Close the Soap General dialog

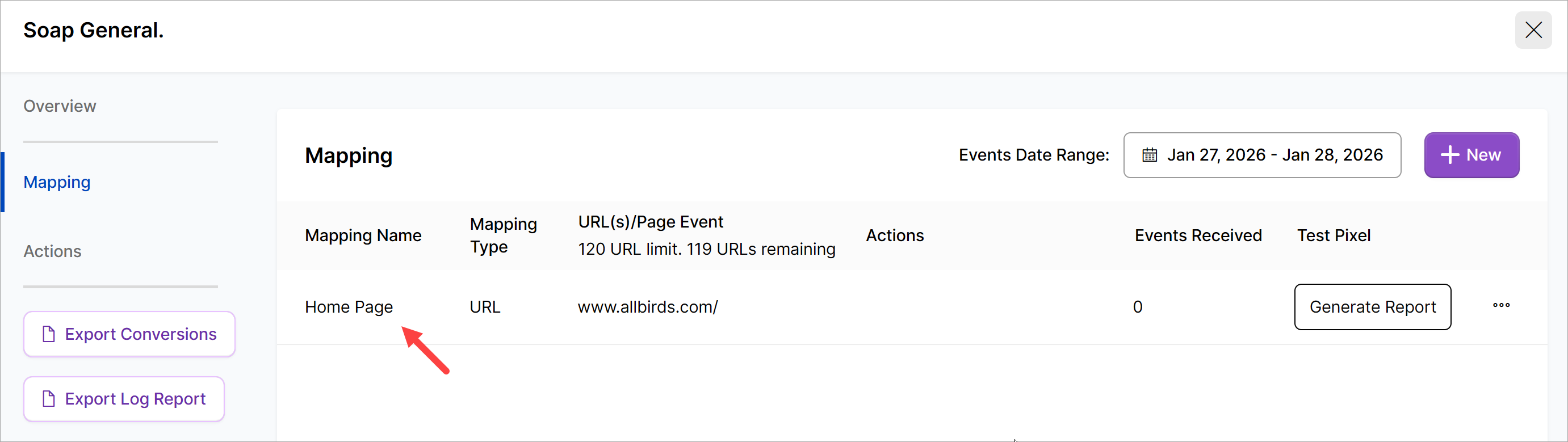pyautogui.click(x=1533, y=30)
